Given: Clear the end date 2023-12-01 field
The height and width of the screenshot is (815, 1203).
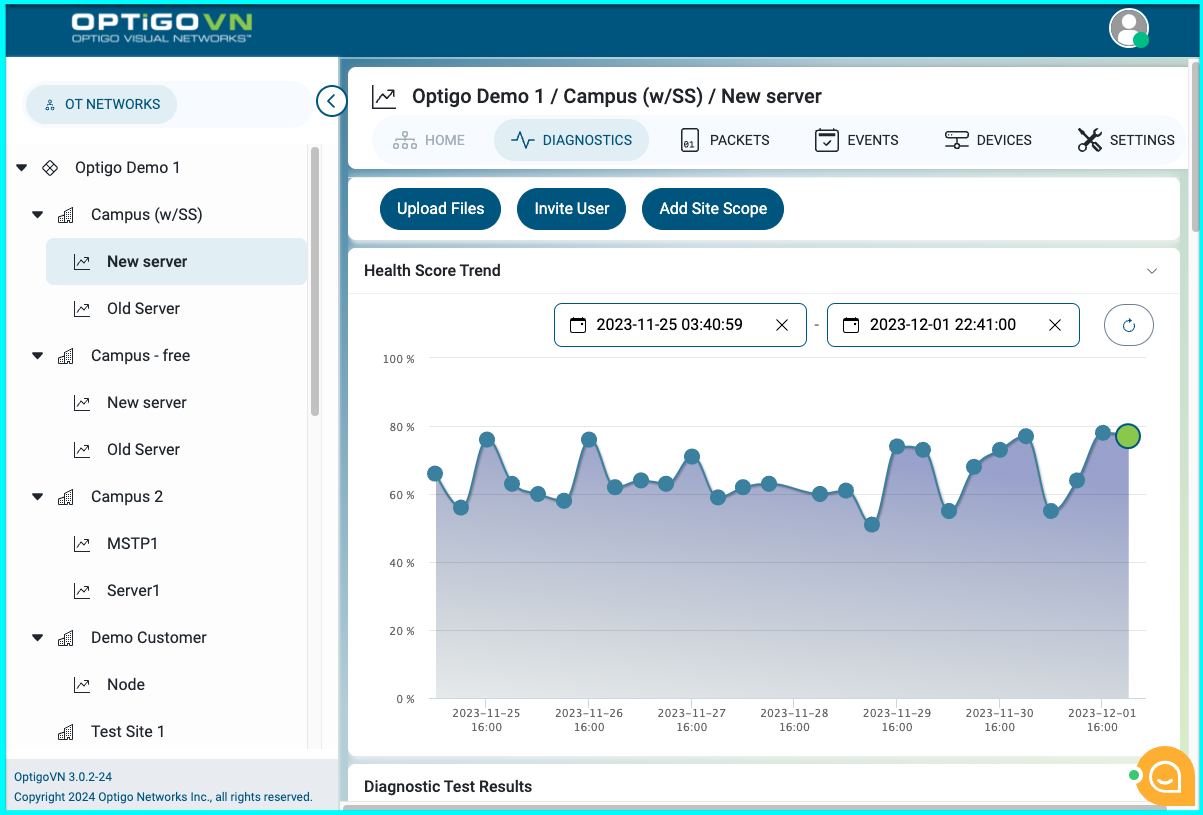Looking at the screenshot, I should pos(1055,325).
